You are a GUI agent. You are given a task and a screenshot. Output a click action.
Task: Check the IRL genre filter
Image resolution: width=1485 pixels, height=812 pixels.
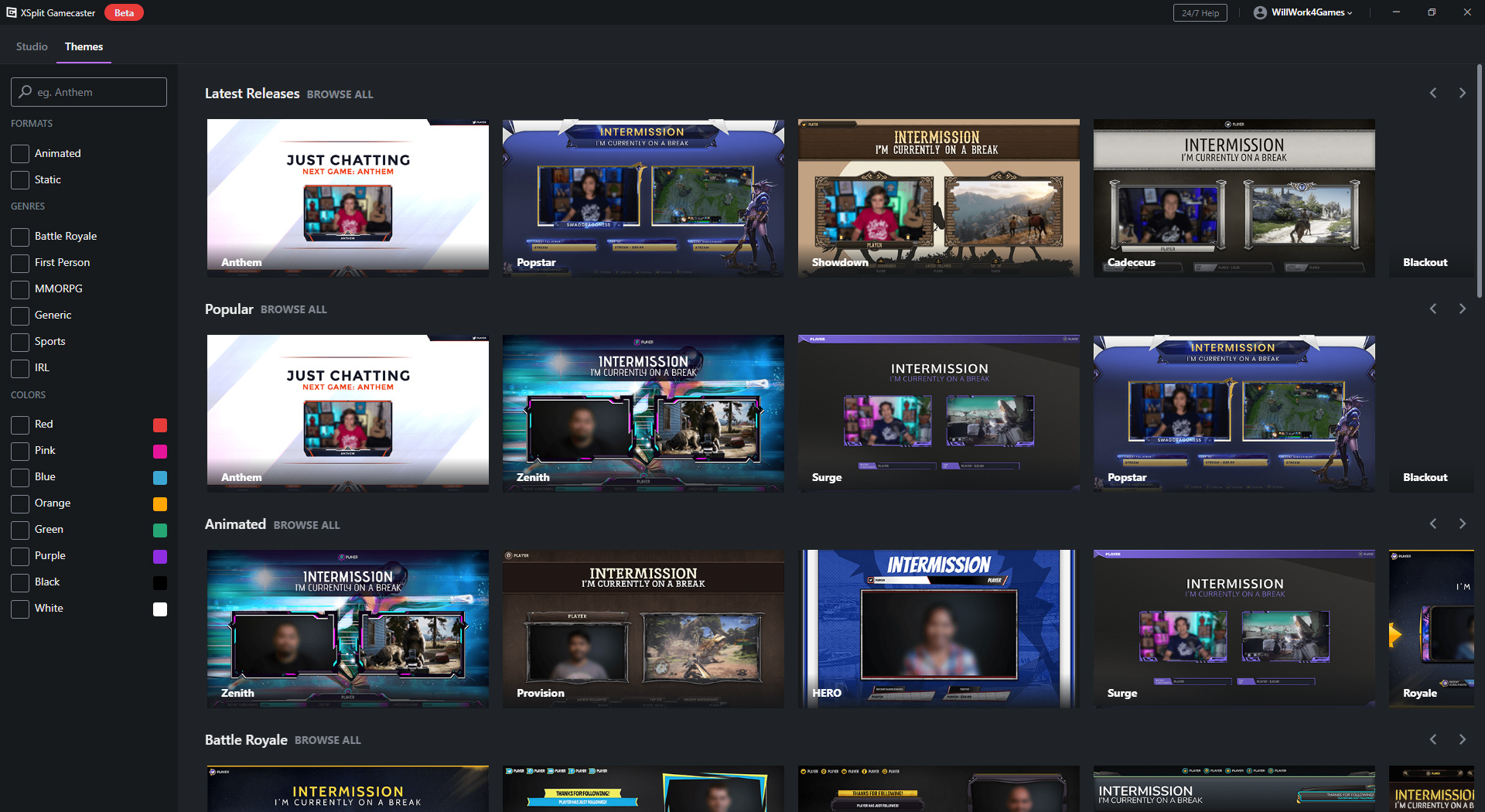[x=20, y=368]
